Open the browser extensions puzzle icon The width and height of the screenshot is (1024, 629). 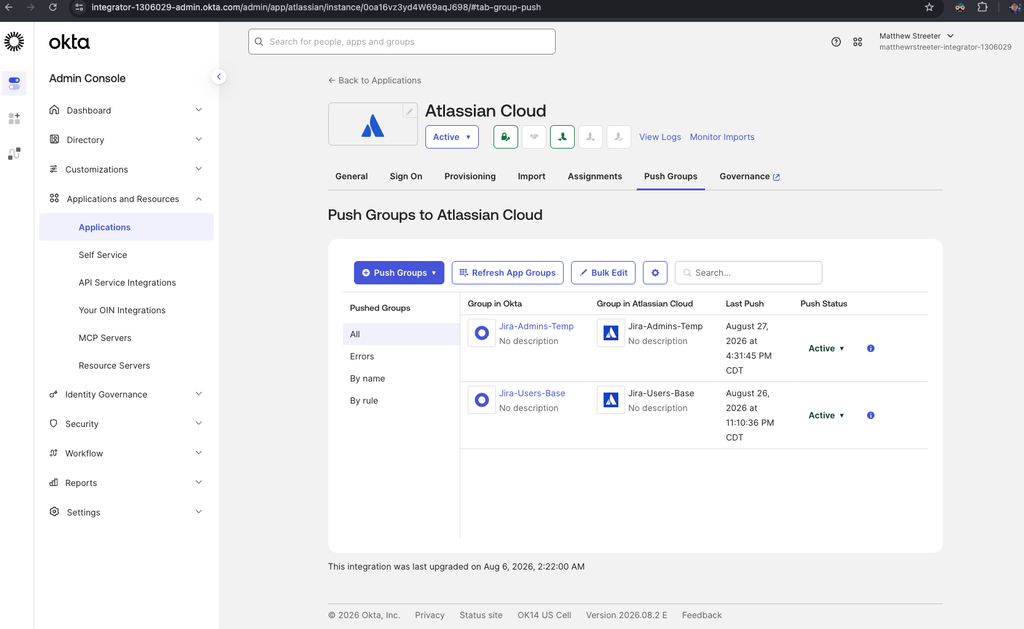[982, 7]
